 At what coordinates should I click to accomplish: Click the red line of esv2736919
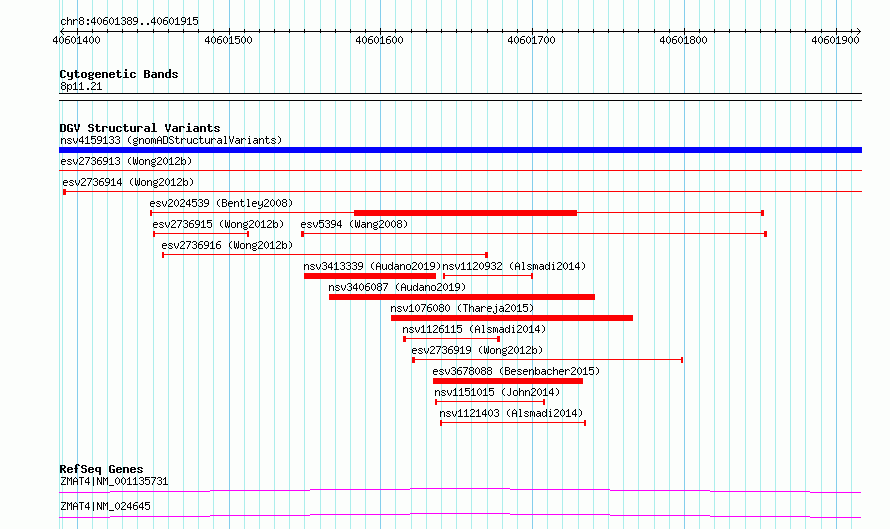click(x=547, y=360)
